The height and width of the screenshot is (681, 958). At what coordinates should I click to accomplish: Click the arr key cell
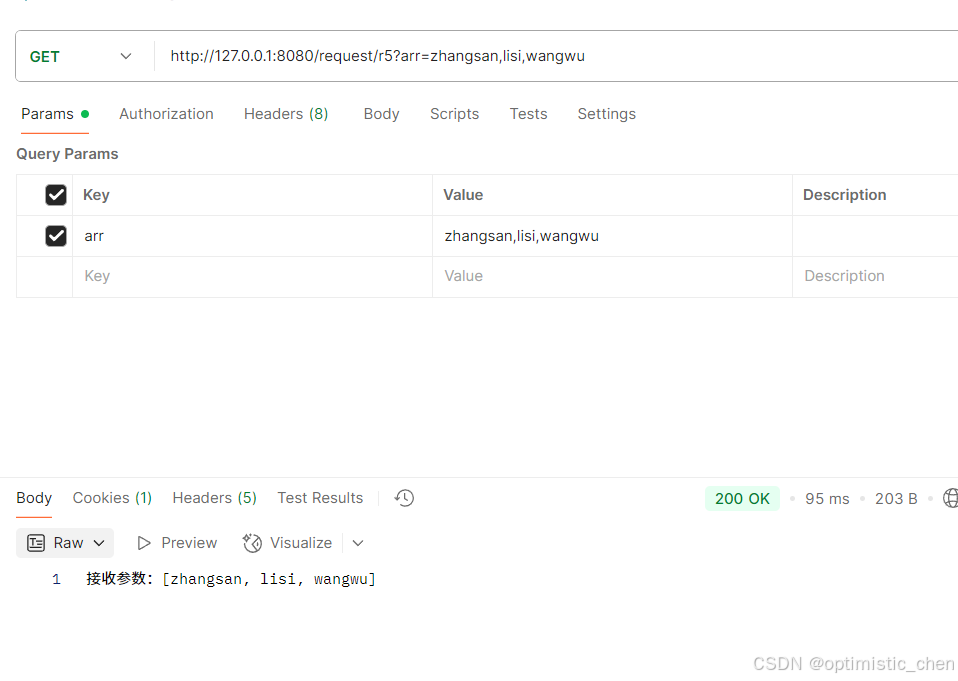coord(252,236)
